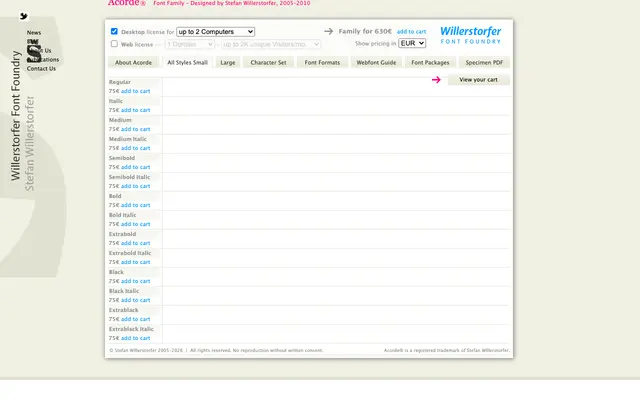Open the Specimen PDF tab
The width and height of the screenshot is (640, 400).
pyautogui.click(x=484, y=62)
